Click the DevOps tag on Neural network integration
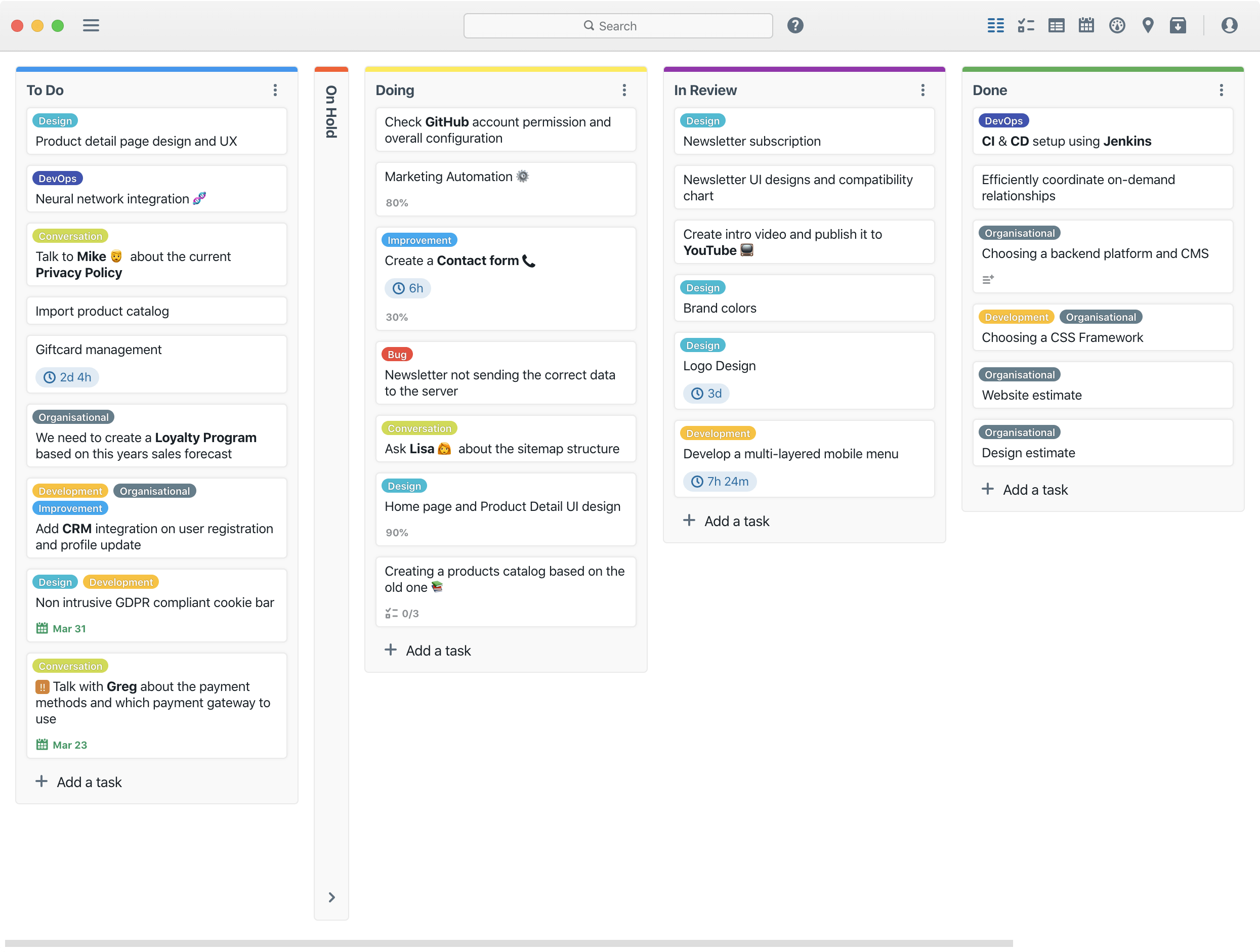1260x952 pixels. tap(58, 178)
